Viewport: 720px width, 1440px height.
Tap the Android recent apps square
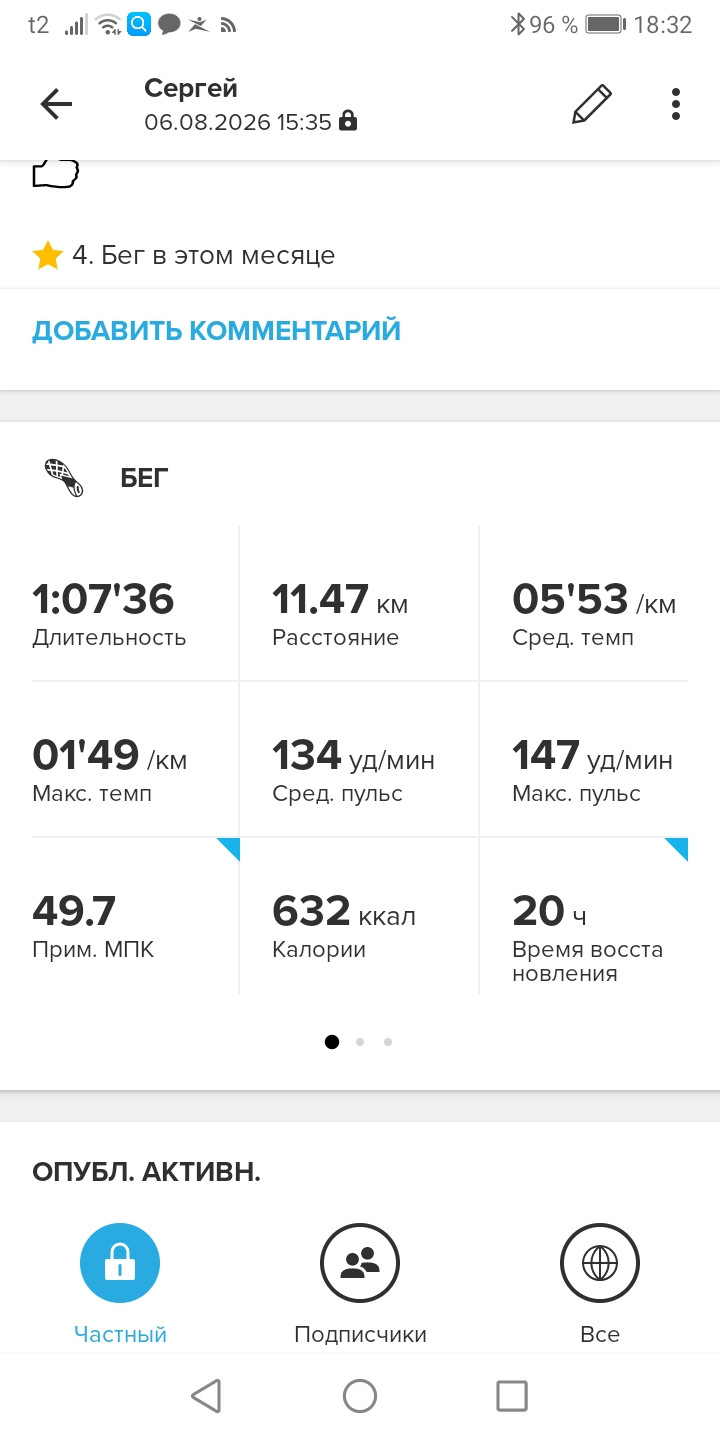tap(512, 1396)
